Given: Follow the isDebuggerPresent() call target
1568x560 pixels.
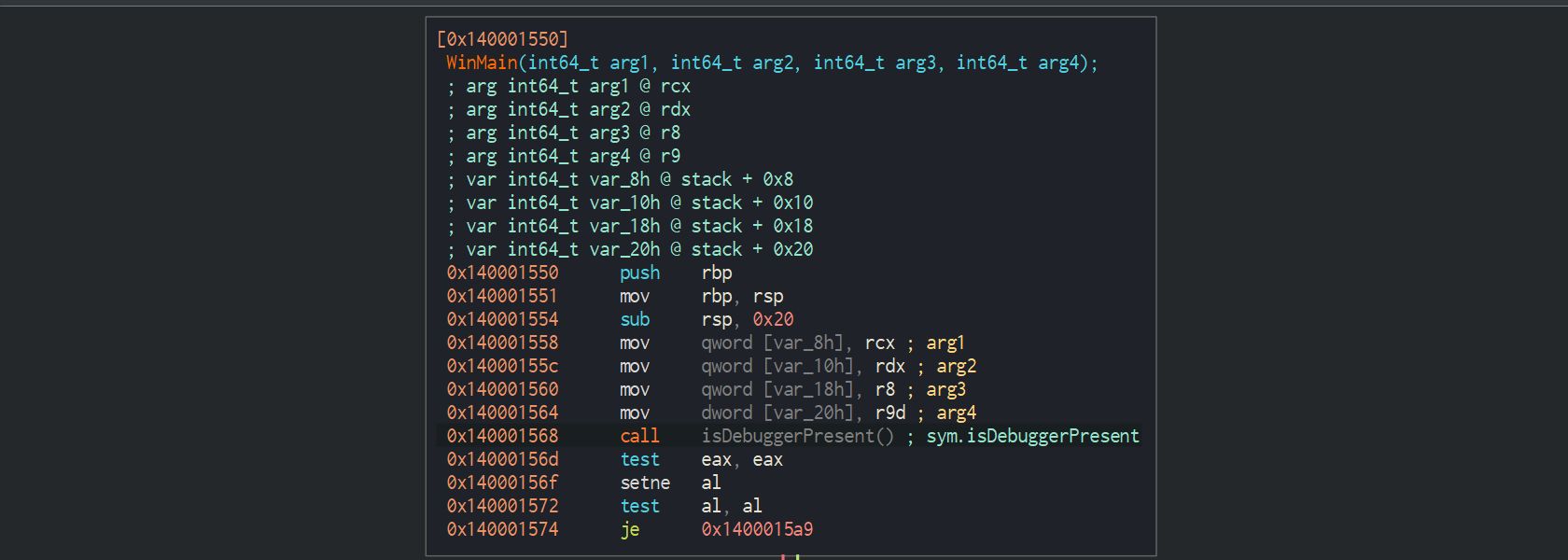Looking at the screenshot, I should pos(797,436).
